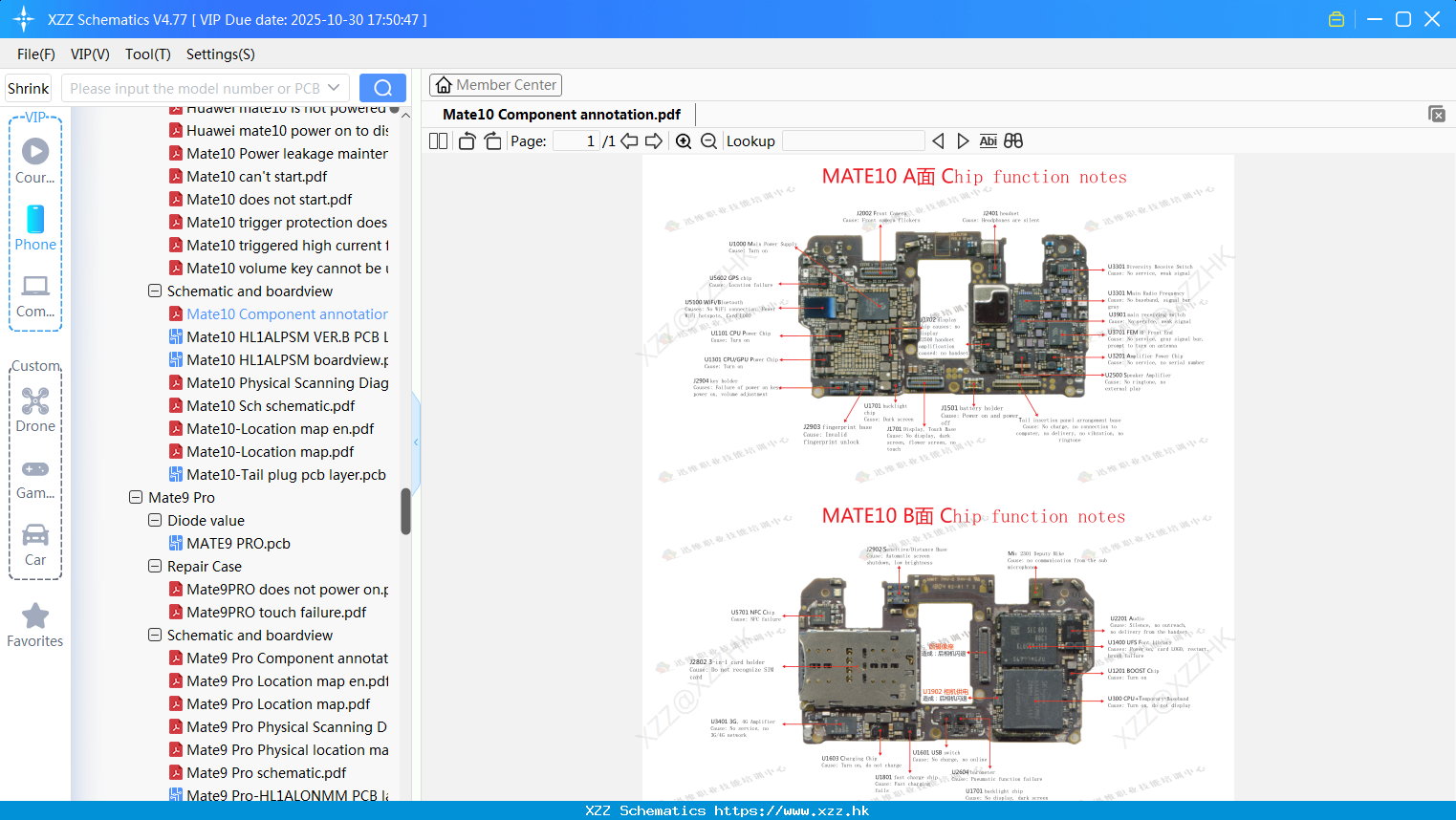This screenshot has height=820, width=1456.
Task: Collapse the Mate9 Pro node
Action: tap(136, 498)
